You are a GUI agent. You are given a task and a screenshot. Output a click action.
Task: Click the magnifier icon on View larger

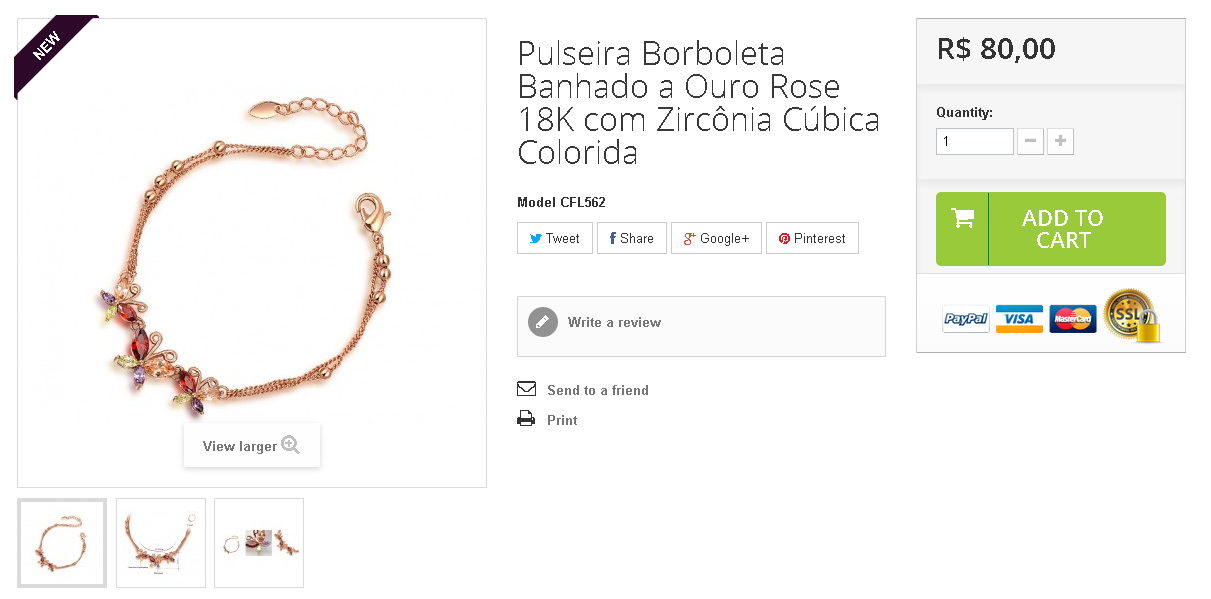pyautogui.click(x=291, y=445)
